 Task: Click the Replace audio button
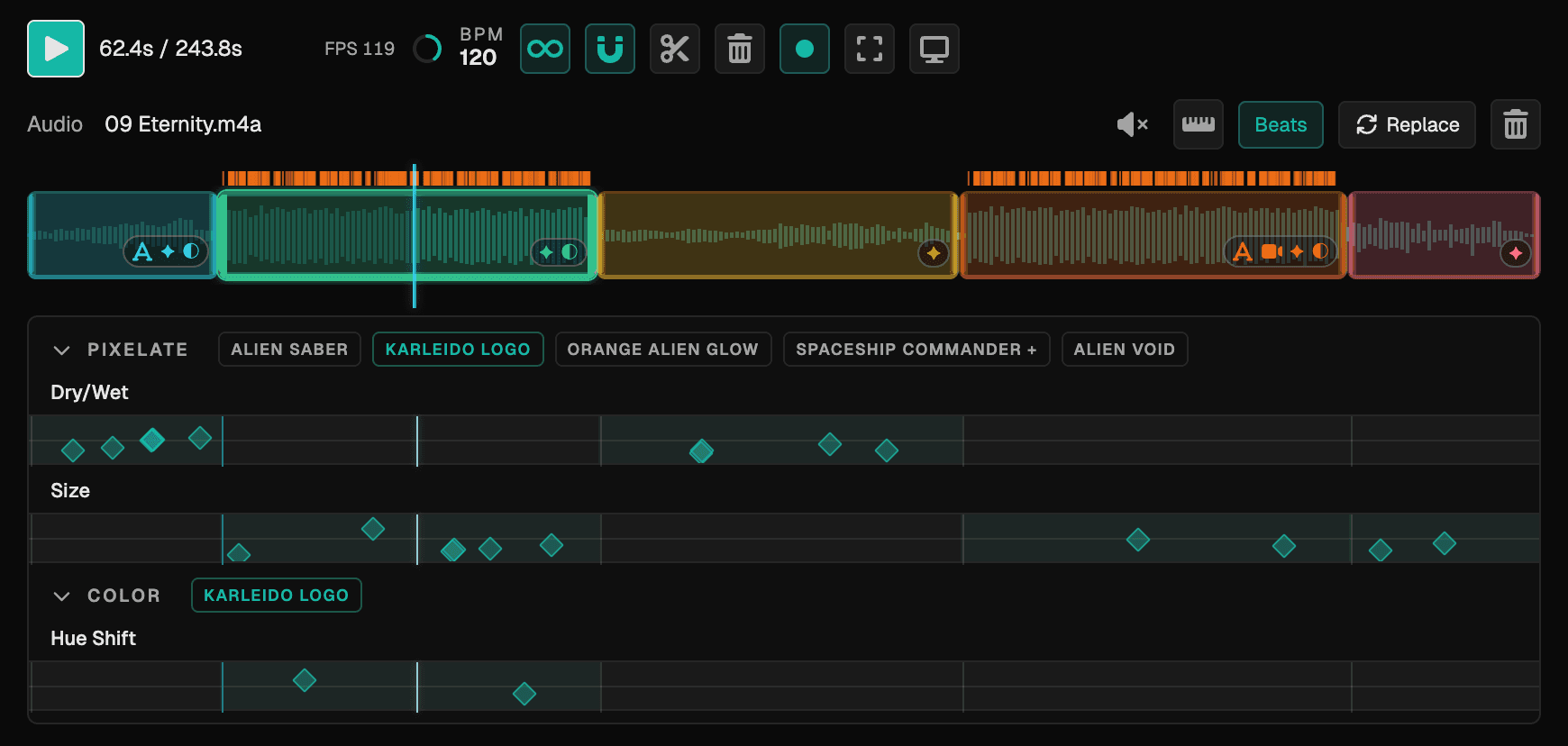pos(1407,124)
